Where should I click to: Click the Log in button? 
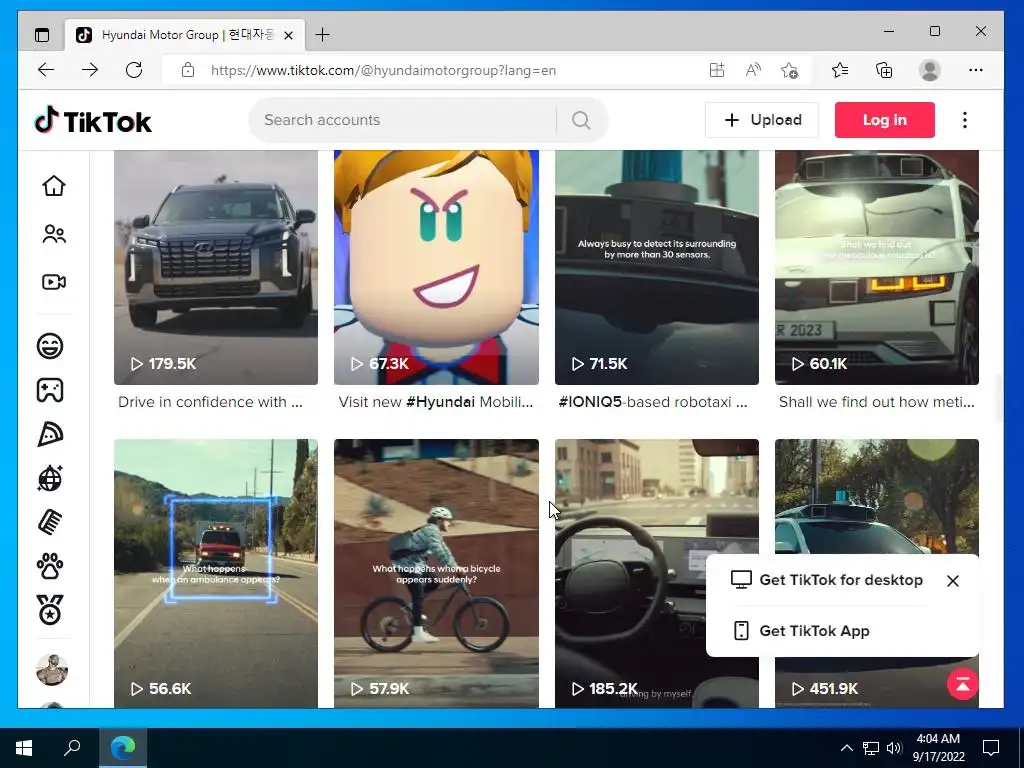pyautogui.click(x=884, y=120)
